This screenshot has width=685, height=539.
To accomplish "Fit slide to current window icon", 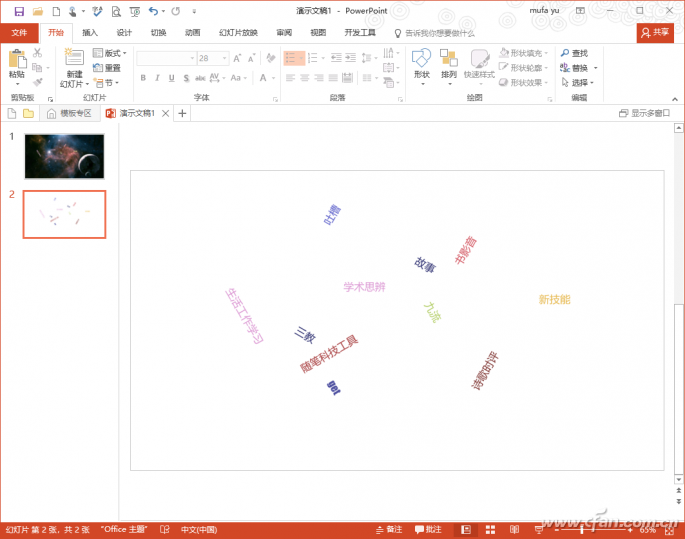I will [669, 530].
